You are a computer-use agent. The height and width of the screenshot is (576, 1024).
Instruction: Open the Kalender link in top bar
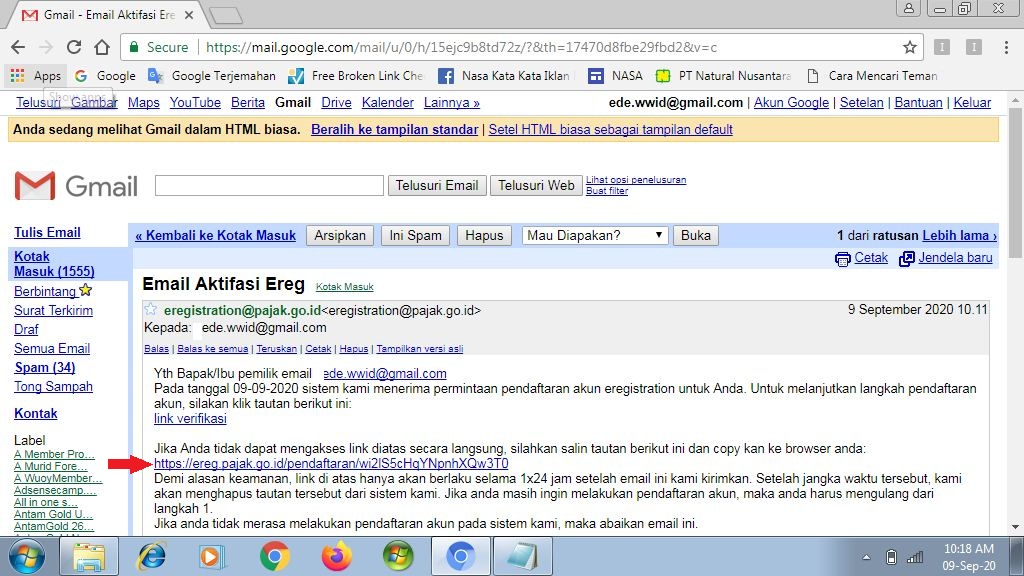(388, 103)
